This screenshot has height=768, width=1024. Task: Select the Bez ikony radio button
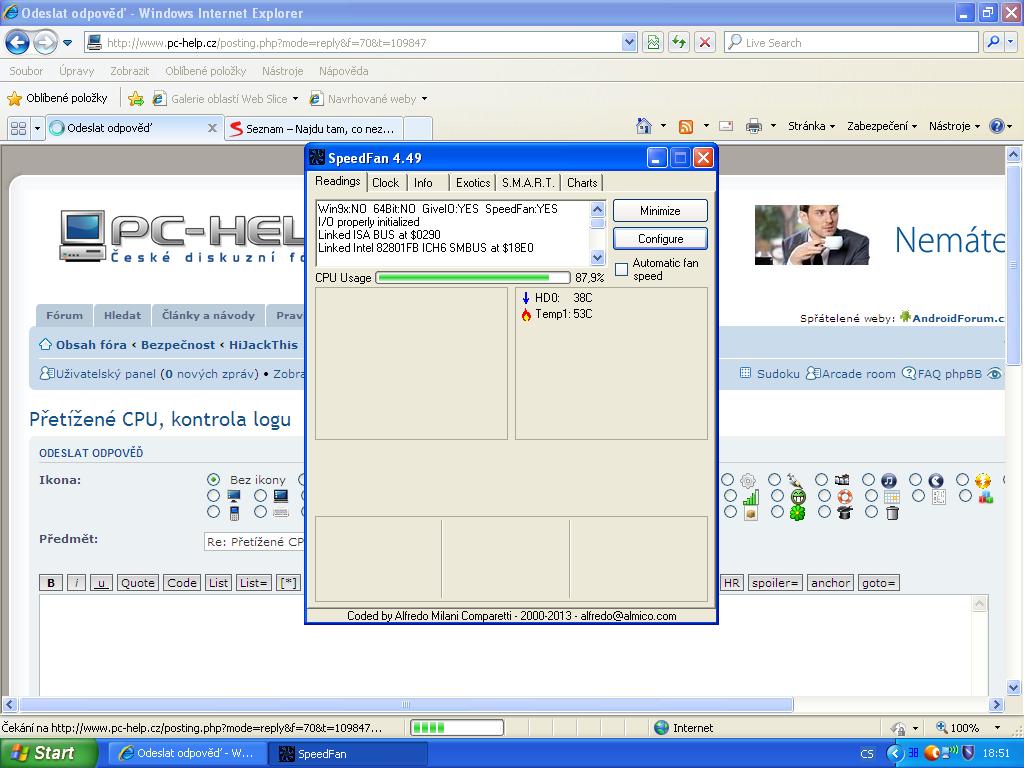(x=213, y=479)
